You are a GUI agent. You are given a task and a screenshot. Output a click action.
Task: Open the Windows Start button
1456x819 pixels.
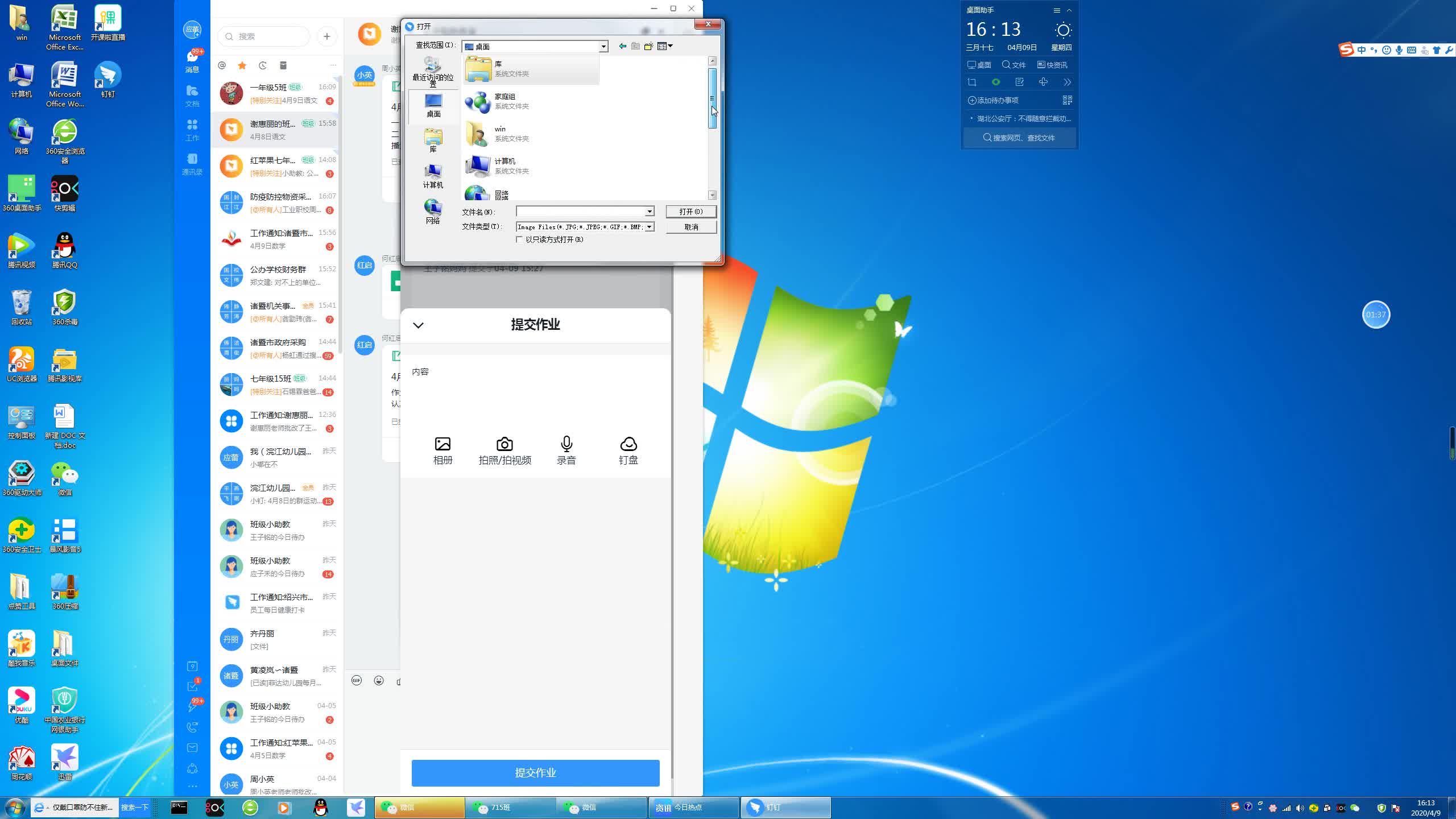point(15,808)
